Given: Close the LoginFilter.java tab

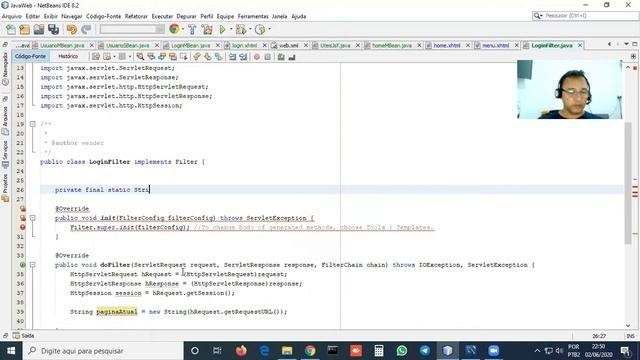Looking at the screenshot, I should [x=580, y=45].
